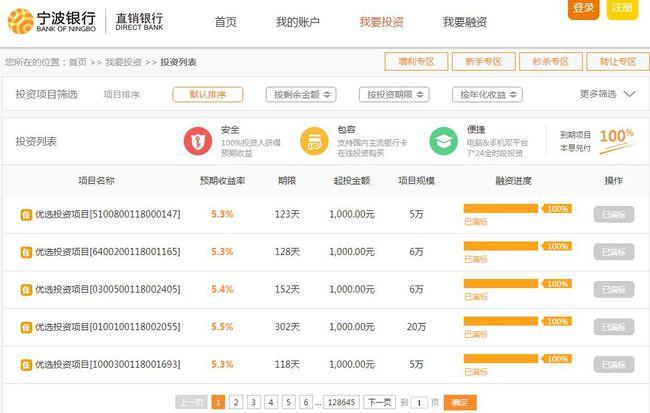Click the yellow bank card 包容 icon

point(314,141)
